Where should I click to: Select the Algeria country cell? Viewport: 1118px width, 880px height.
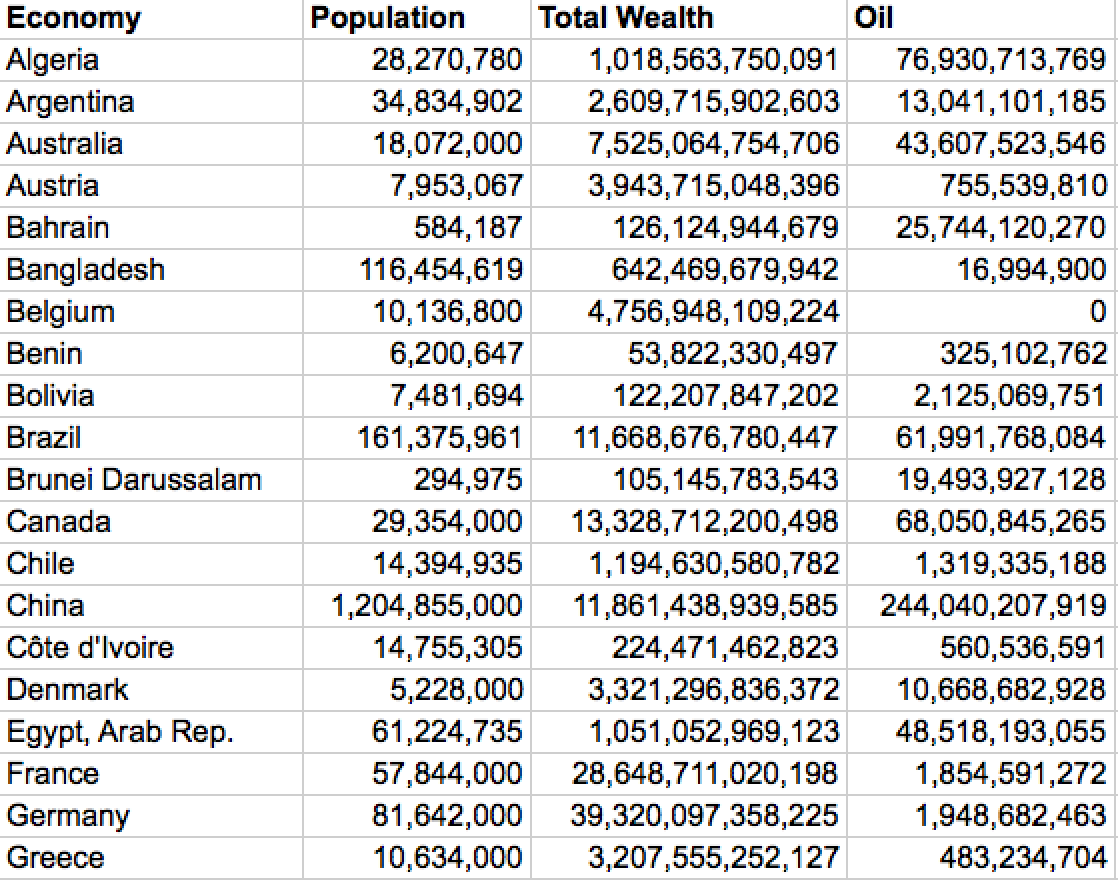pos(53,60)
